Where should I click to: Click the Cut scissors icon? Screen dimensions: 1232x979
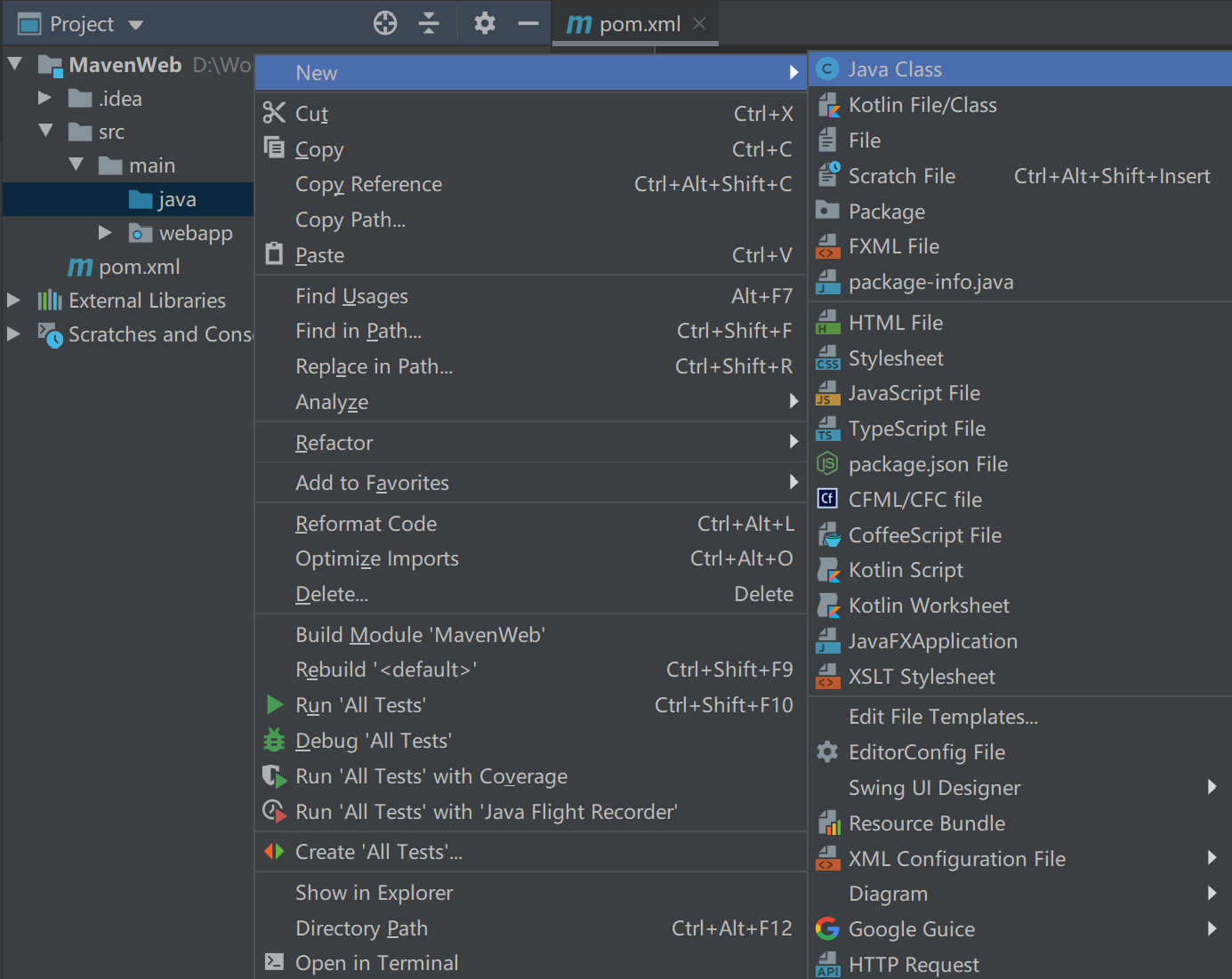274,113
